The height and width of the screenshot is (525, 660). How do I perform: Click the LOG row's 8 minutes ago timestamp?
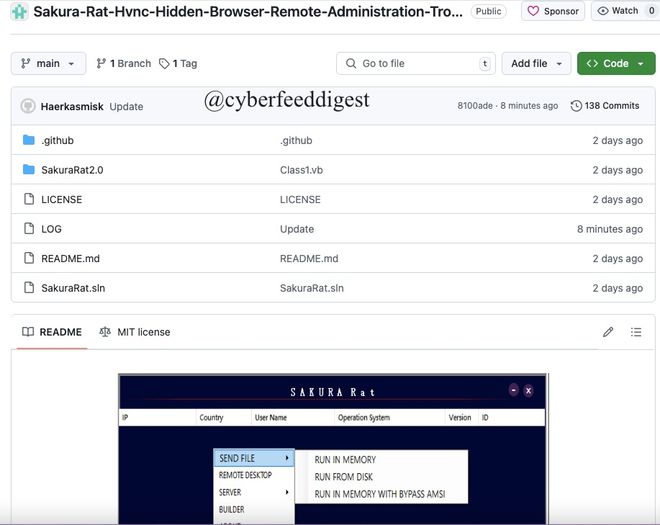point(609,229)
